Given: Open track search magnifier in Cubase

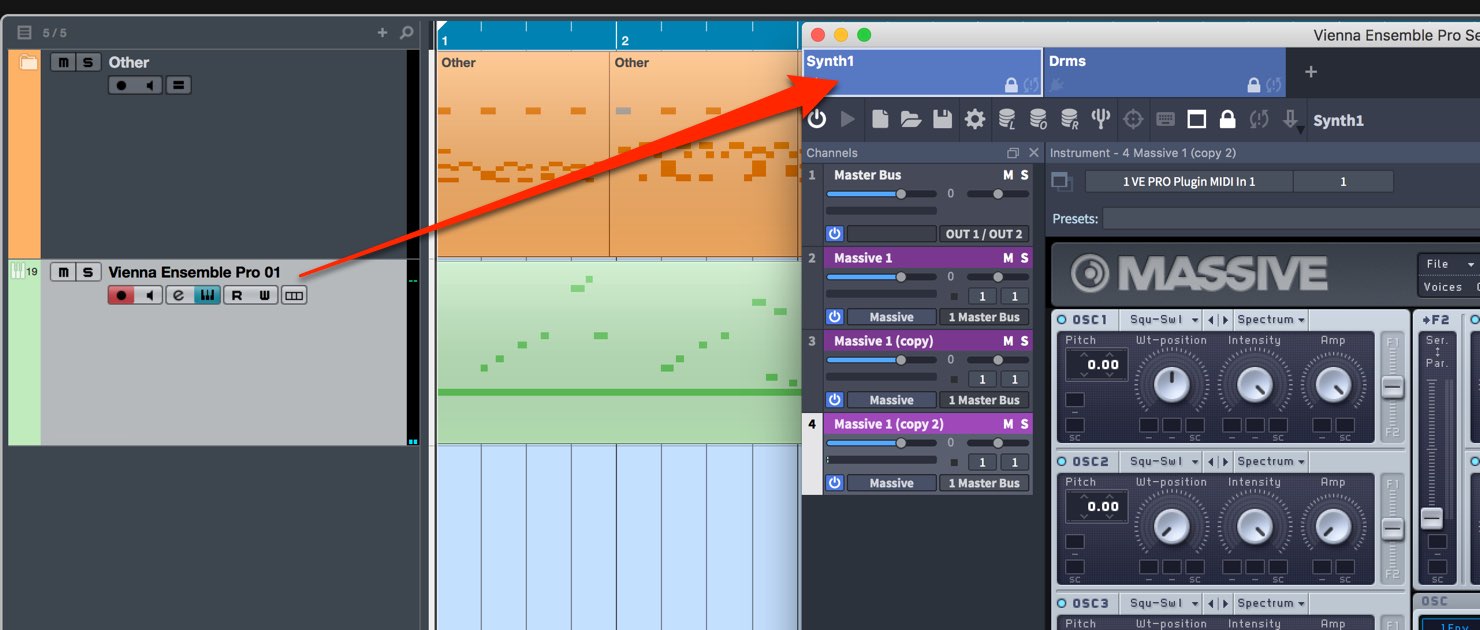Looking at the screenshot, I should pyautogui.click(x=406, y=33).
